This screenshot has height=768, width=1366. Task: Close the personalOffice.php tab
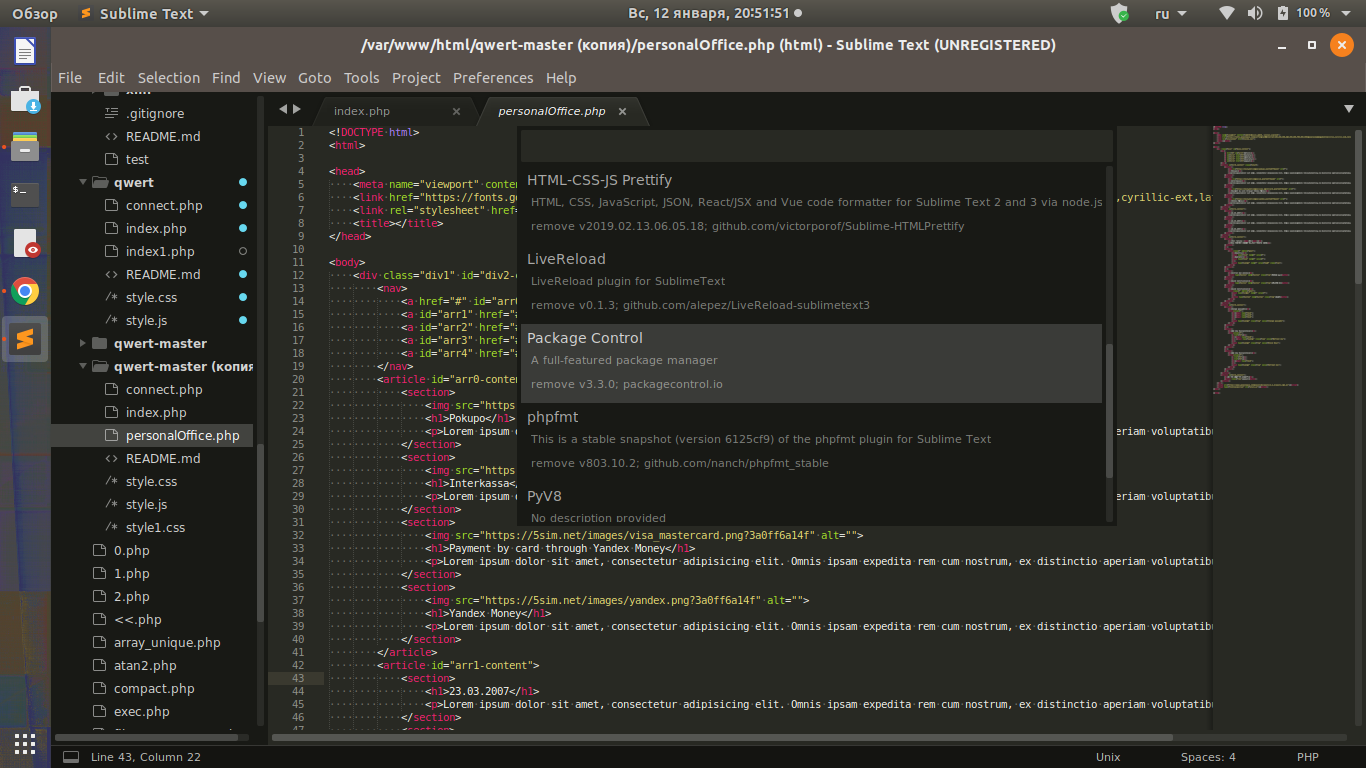click(624, 111)
